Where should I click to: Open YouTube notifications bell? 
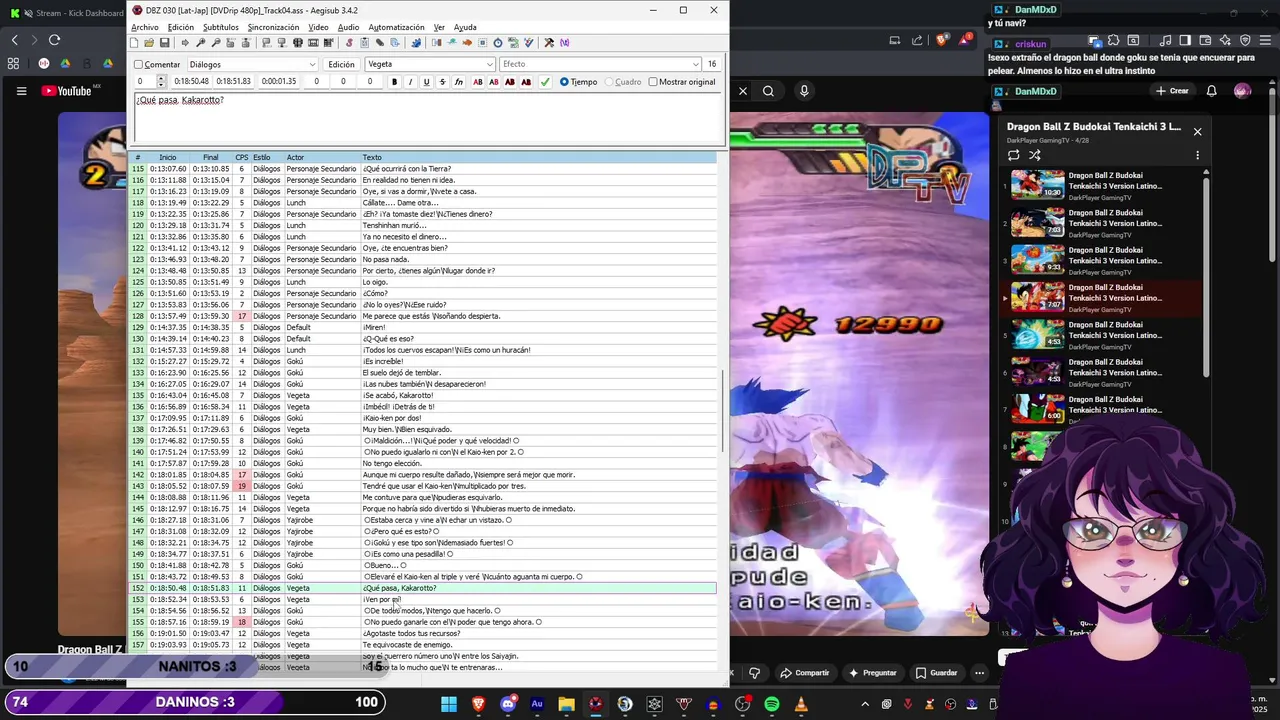[1211, 91]
